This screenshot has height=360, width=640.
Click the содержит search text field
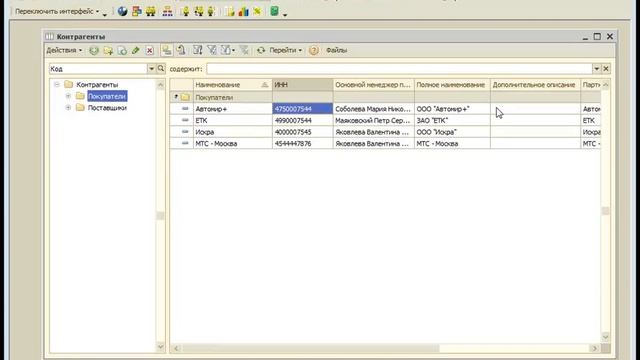click(x=399, y=69)
